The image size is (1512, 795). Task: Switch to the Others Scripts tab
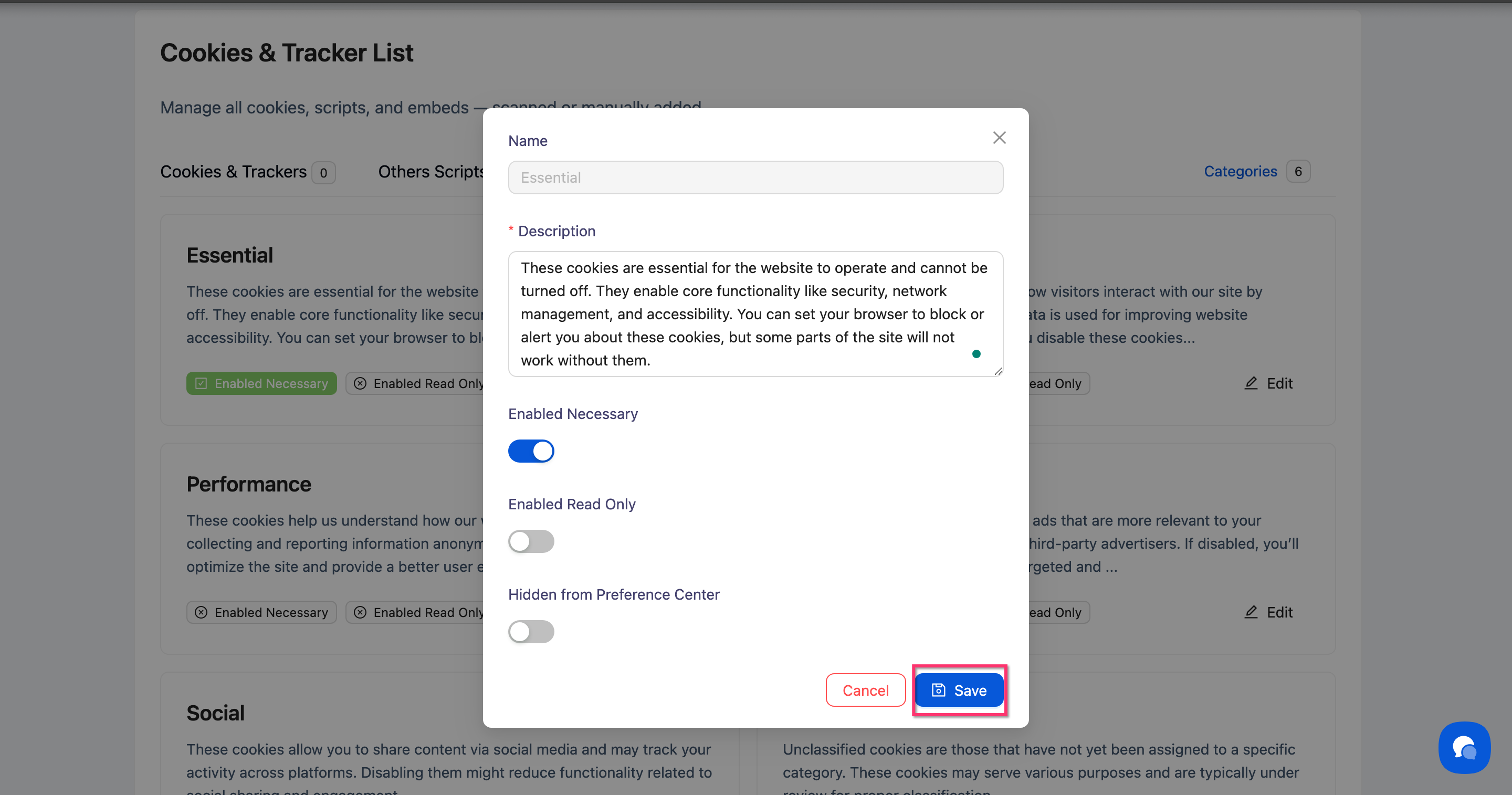432,172
